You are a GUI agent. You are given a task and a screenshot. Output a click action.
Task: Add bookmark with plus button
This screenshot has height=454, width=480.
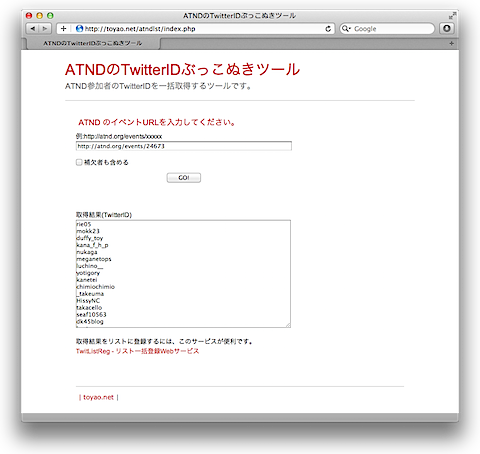[x=63, y=29]
